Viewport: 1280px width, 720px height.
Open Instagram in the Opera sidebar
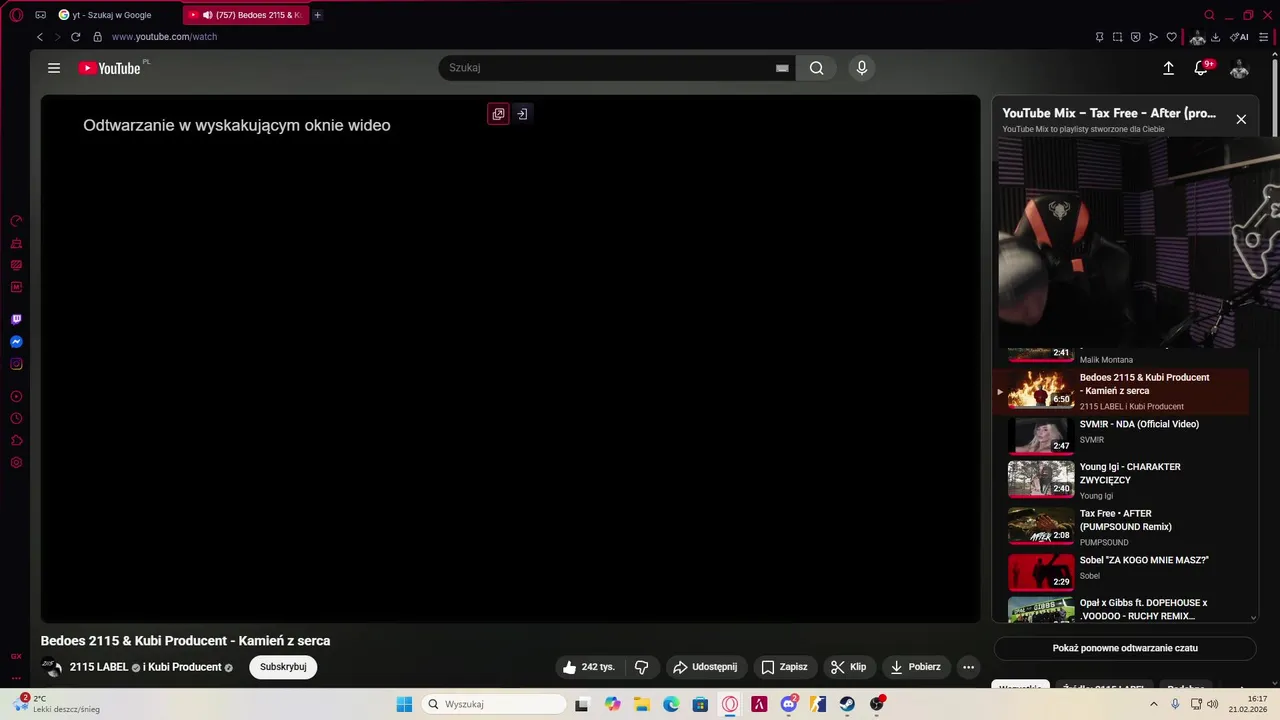(16, 364)
